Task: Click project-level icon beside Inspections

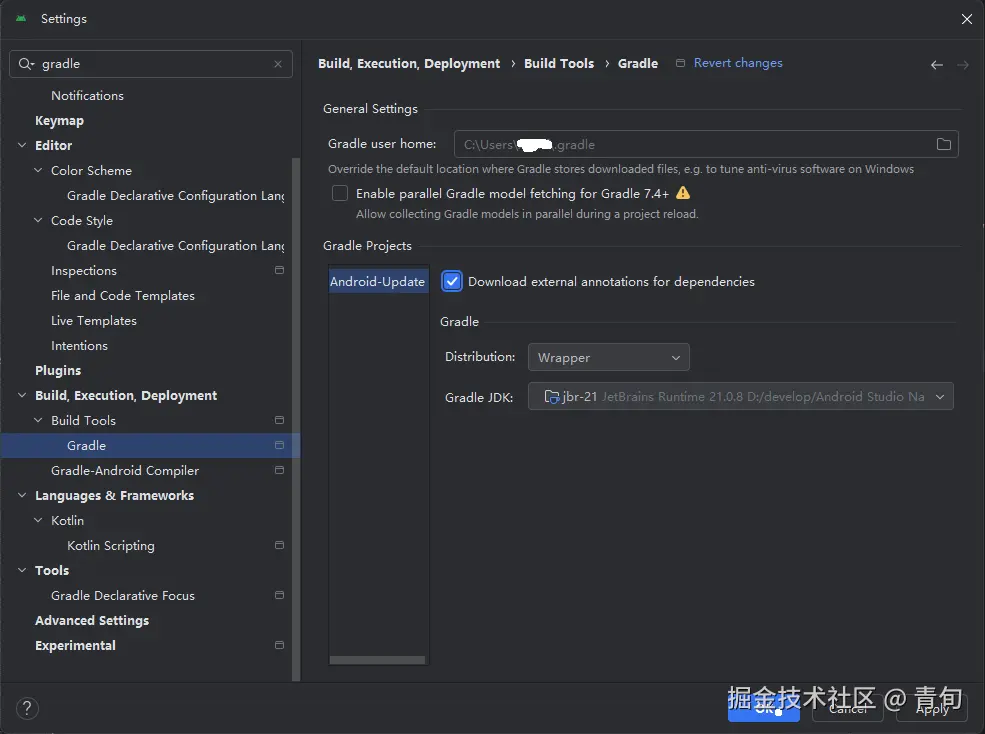Action: point(280,270)
